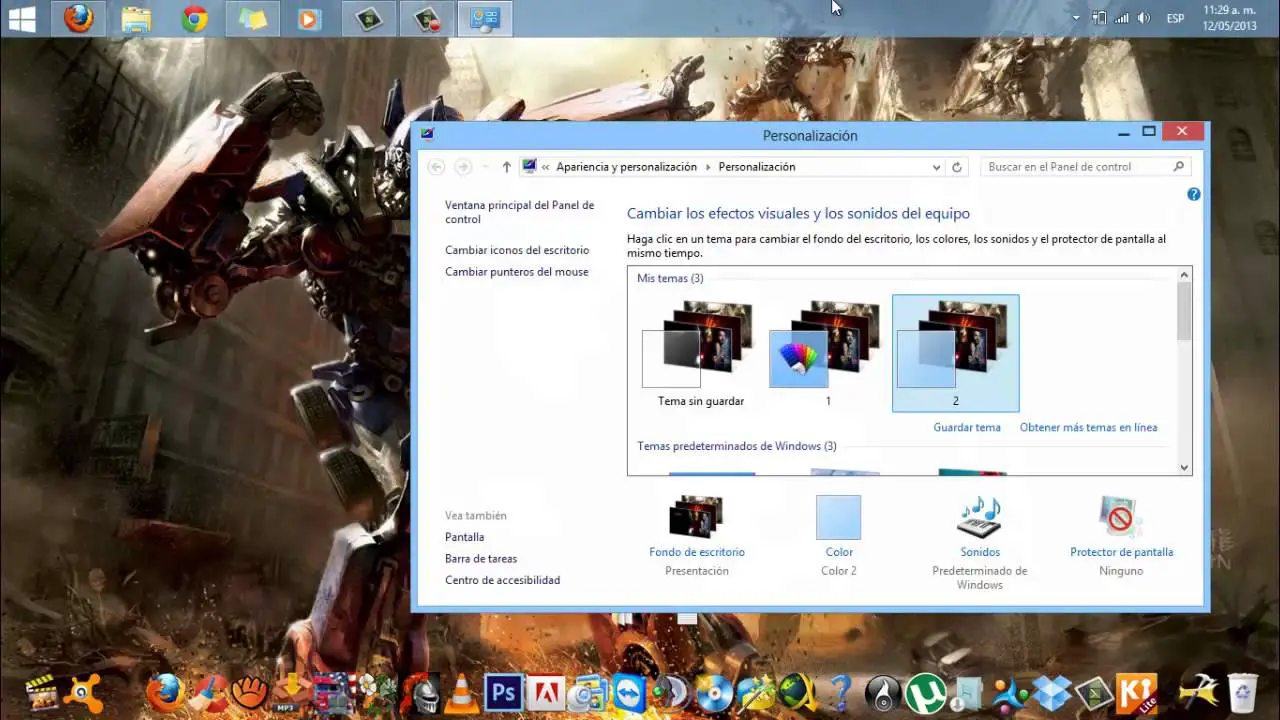Expand the chevron after 'Apariencia y personalización'
1280x720 pixels.
[708, 167]
